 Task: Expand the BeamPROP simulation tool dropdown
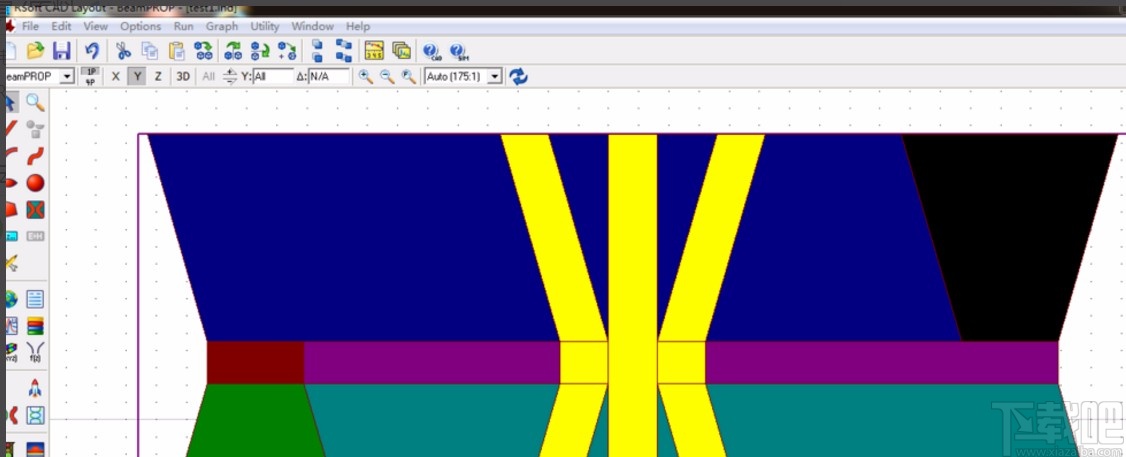click(x=67, y=76)
